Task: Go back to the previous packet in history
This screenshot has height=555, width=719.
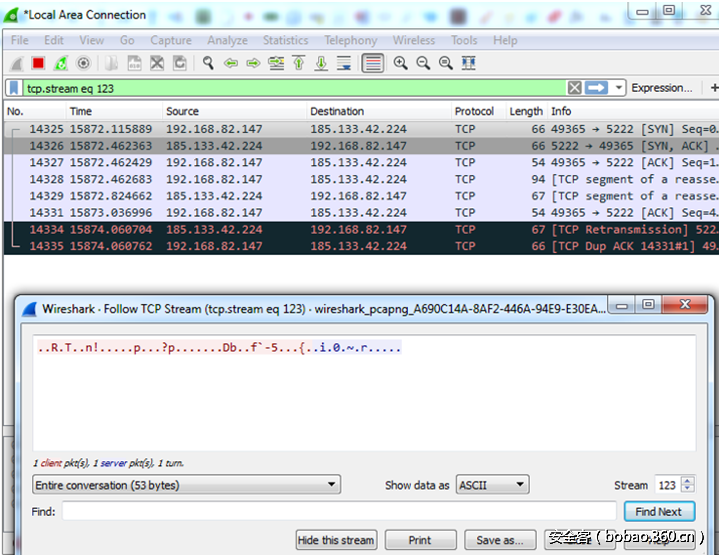Action: click(231, 63)
